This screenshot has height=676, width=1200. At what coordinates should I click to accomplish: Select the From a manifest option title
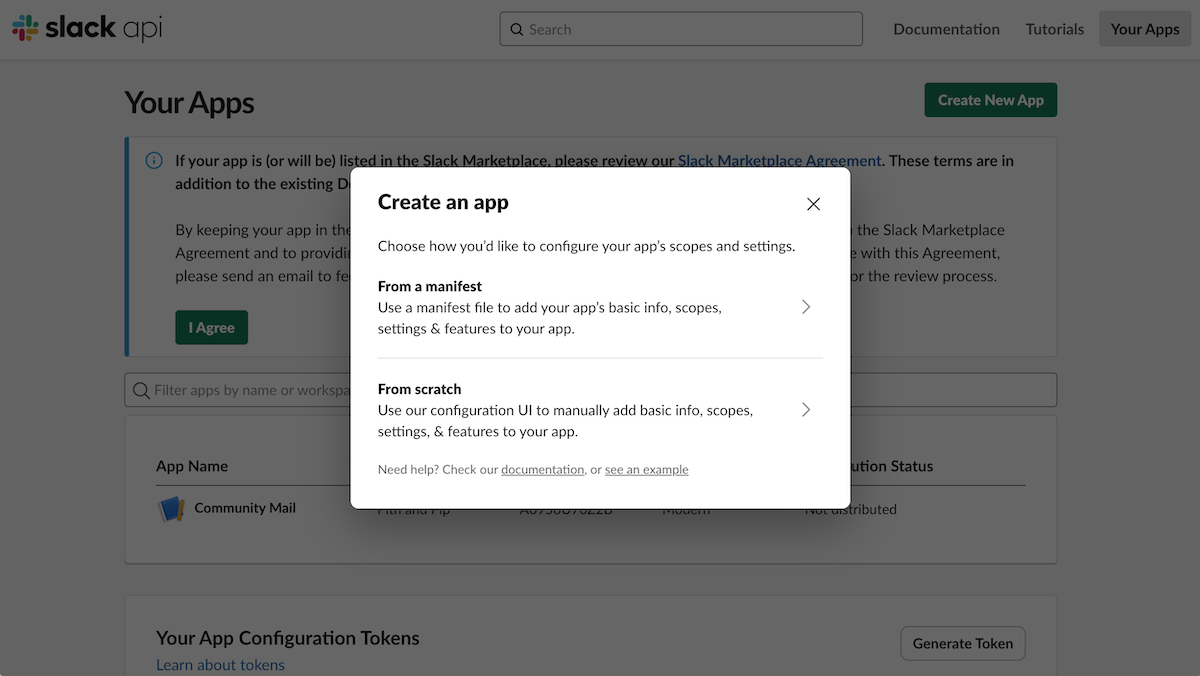429,286
